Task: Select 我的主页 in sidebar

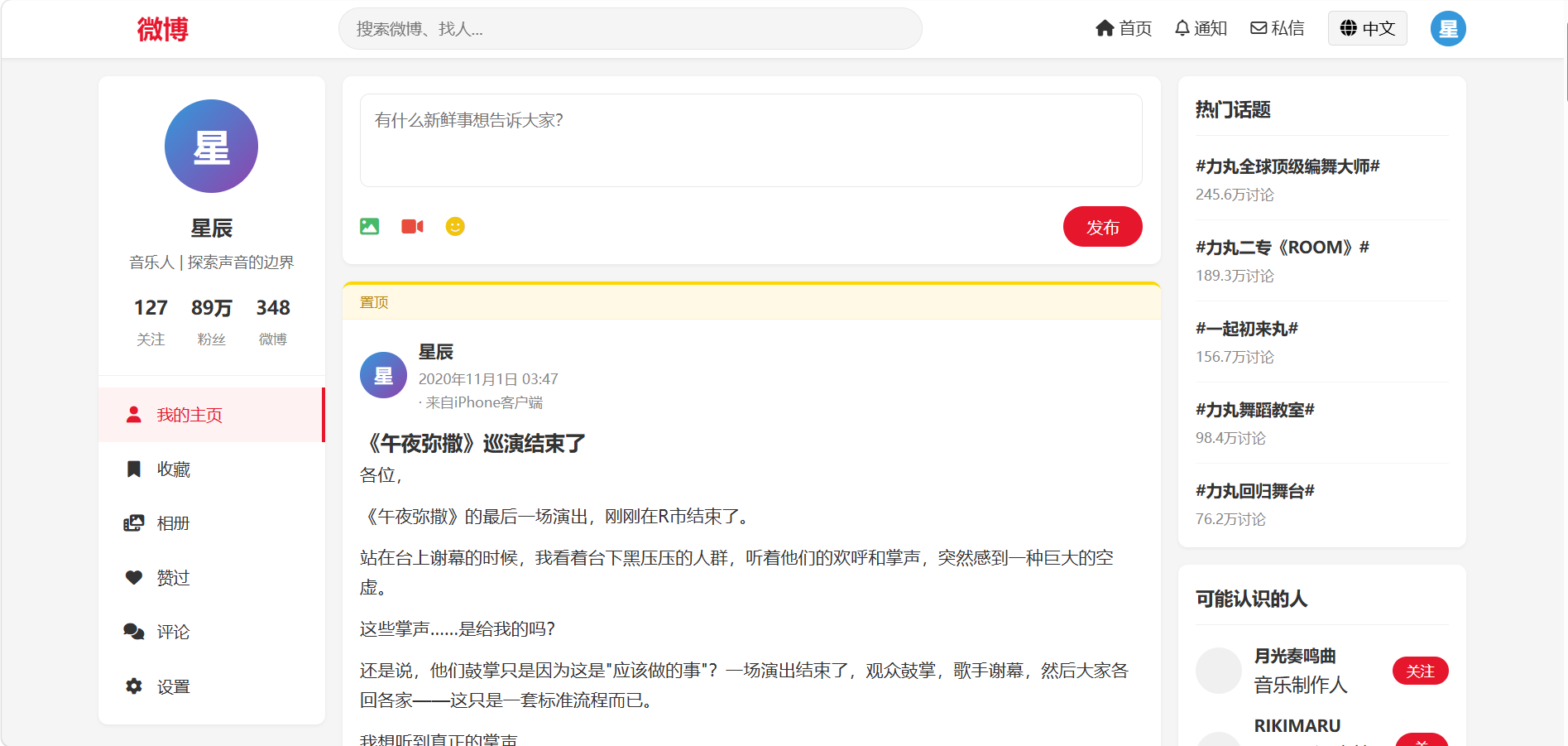Action: [211, 415]
